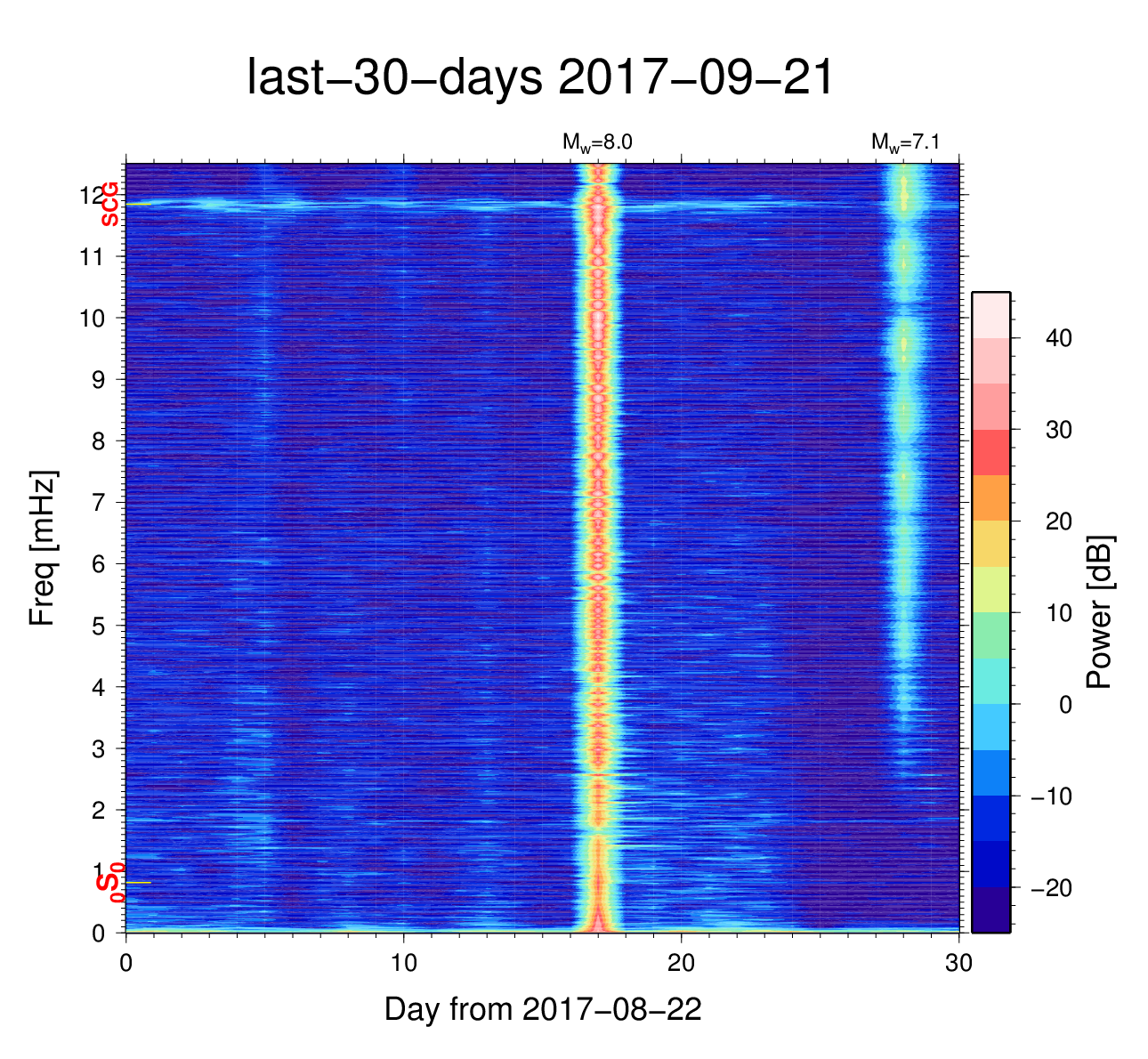The height and width of the screenshot is (1059, 1148).
Task: Click the x-axis tick label 30
Action: (x=958, y=964)
